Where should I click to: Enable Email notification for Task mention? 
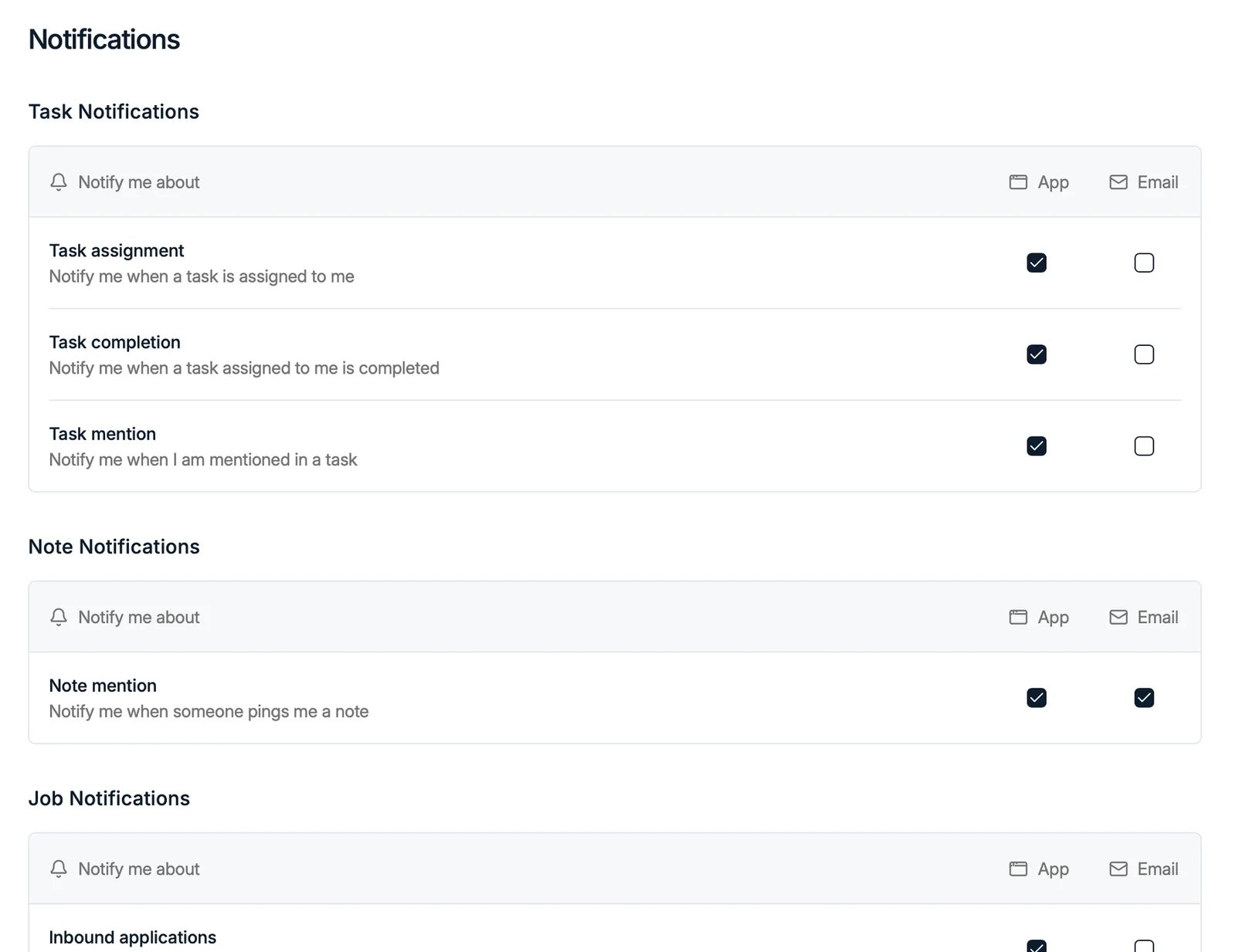point(1144,446)
